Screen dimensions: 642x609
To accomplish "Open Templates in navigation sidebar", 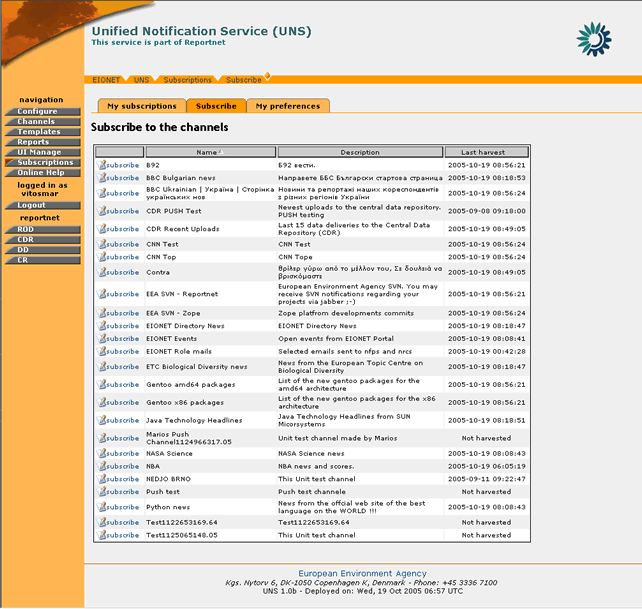I will point(43,132).
